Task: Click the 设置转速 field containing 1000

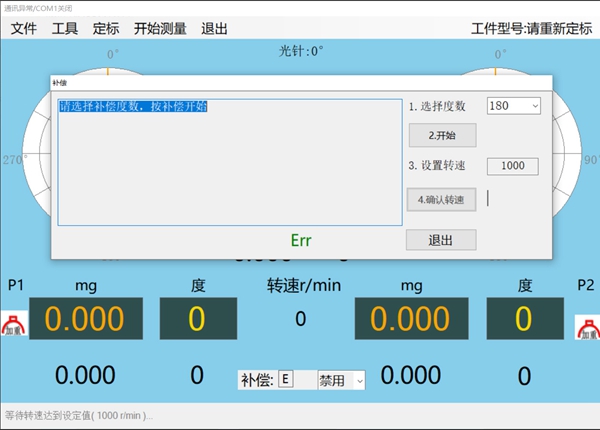Action: point(513,167)
